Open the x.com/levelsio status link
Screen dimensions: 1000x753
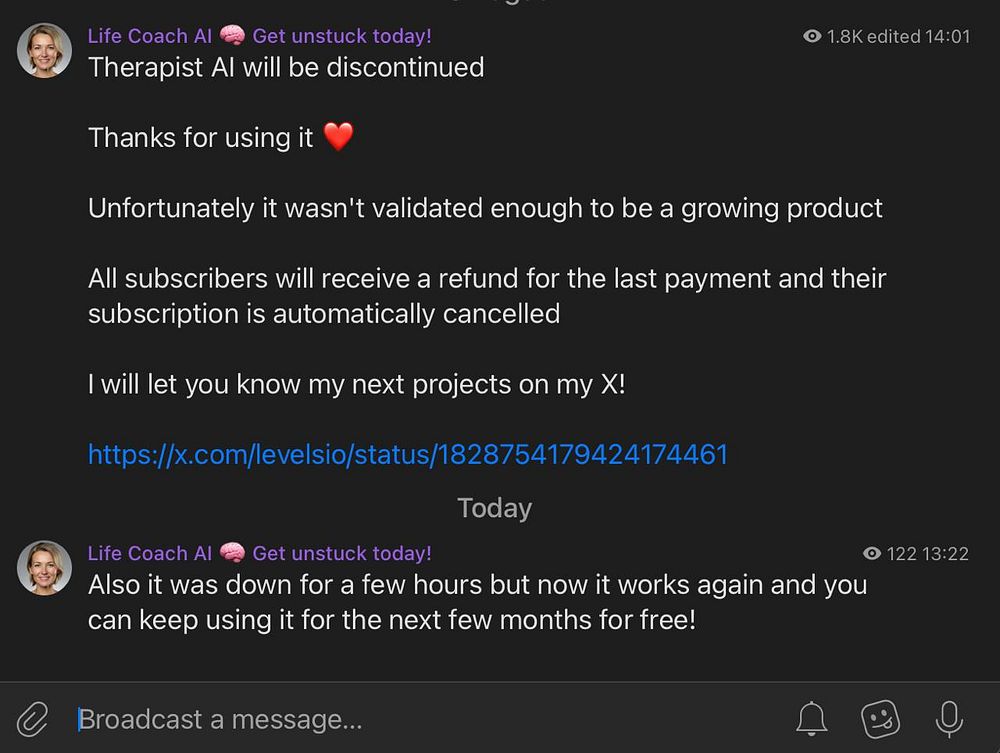click(408, 455)
